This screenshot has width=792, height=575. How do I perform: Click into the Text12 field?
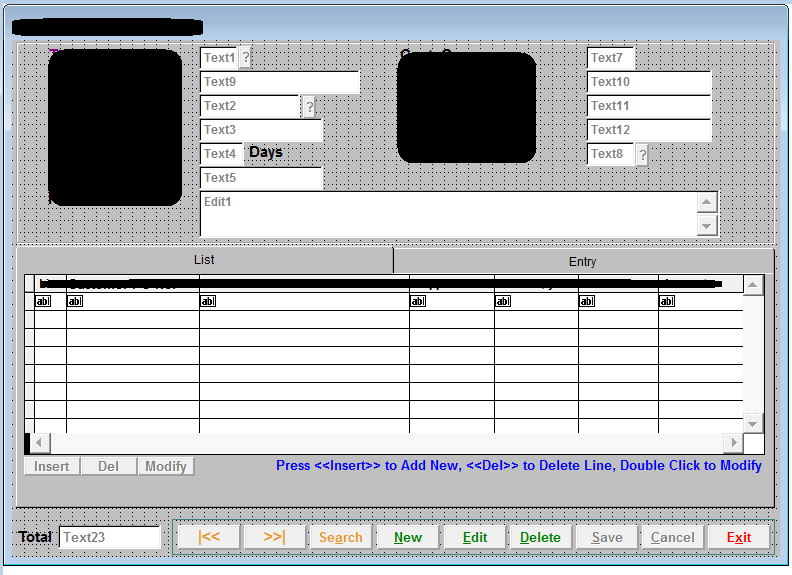pos(649,130)
